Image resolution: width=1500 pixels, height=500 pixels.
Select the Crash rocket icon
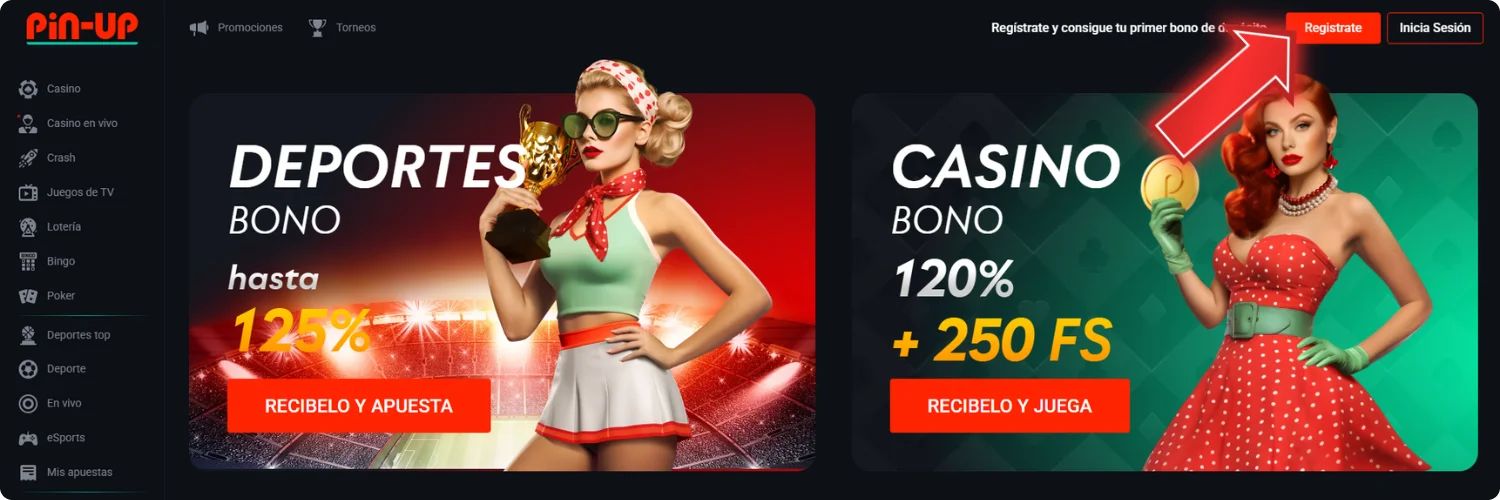tap(28, 158)
